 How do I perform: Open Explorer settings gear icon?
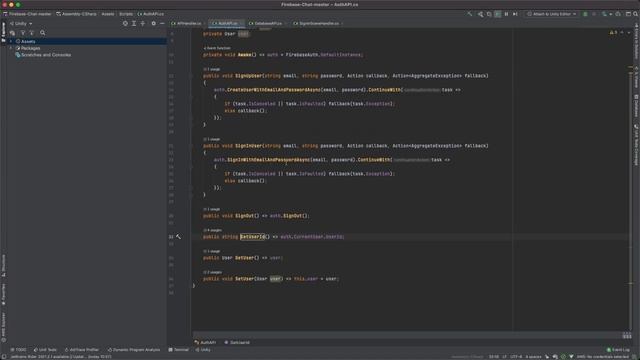(153, 24)
